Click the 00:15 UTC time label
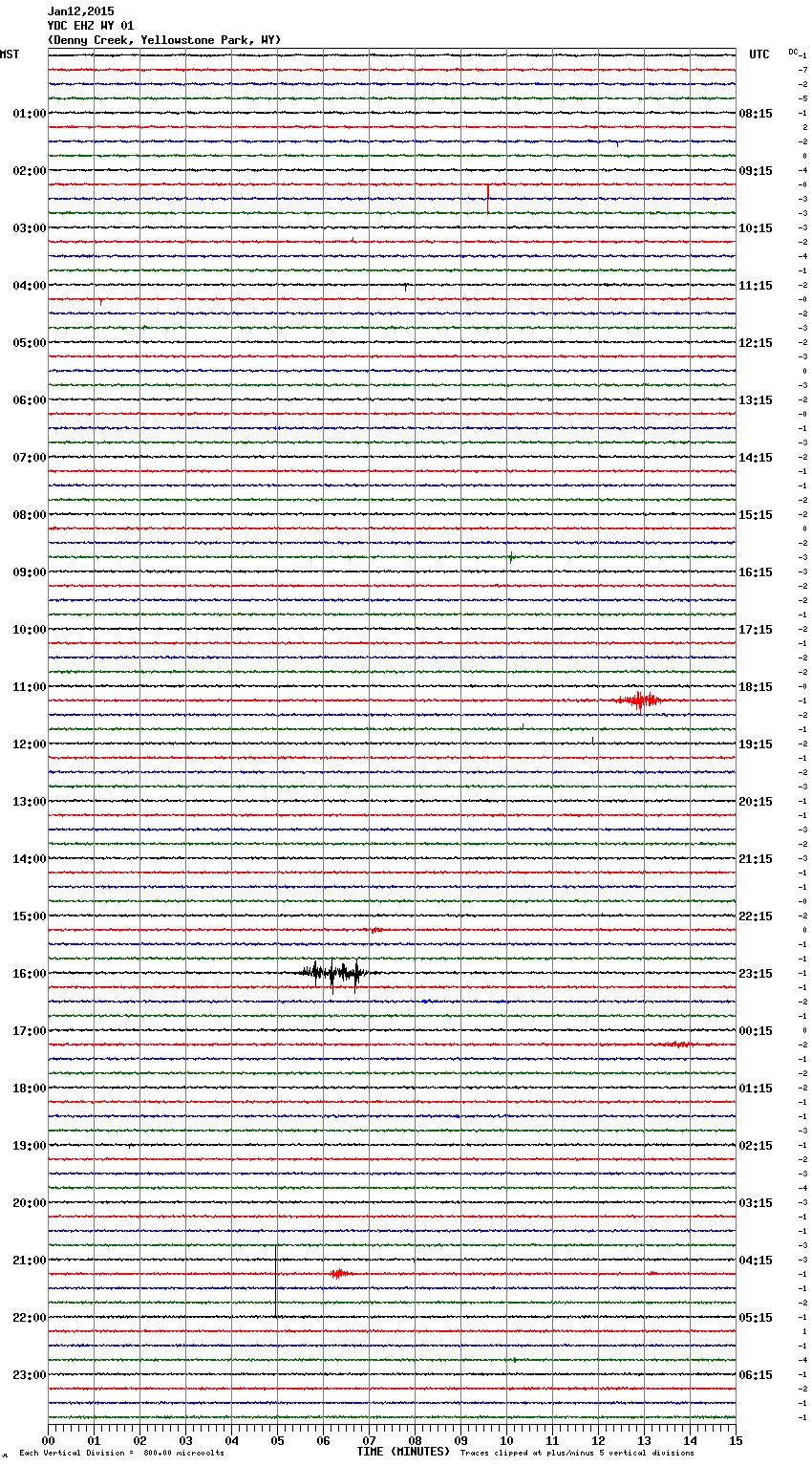Image resolution: width=812 pixels, height=1466 pixels. pos(756,1031)
